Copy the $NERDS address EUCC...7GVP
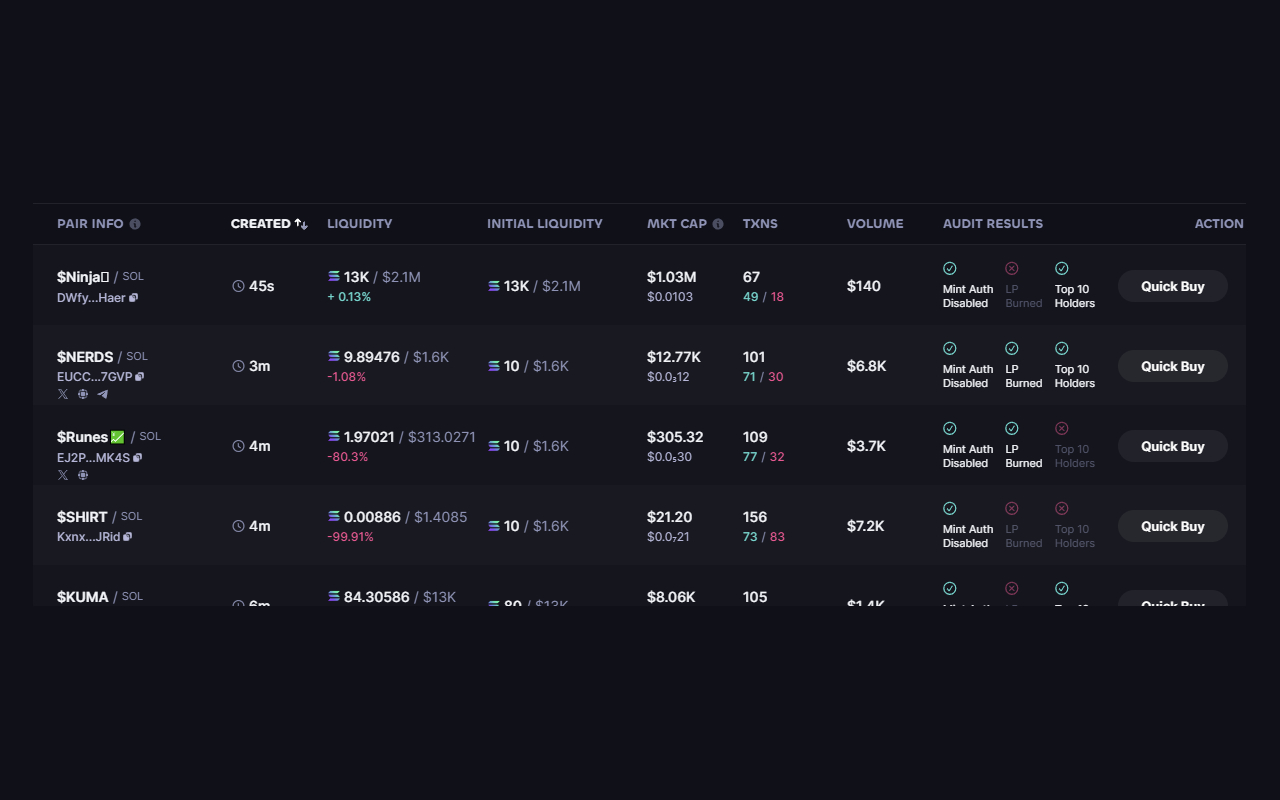 [140, 377]
